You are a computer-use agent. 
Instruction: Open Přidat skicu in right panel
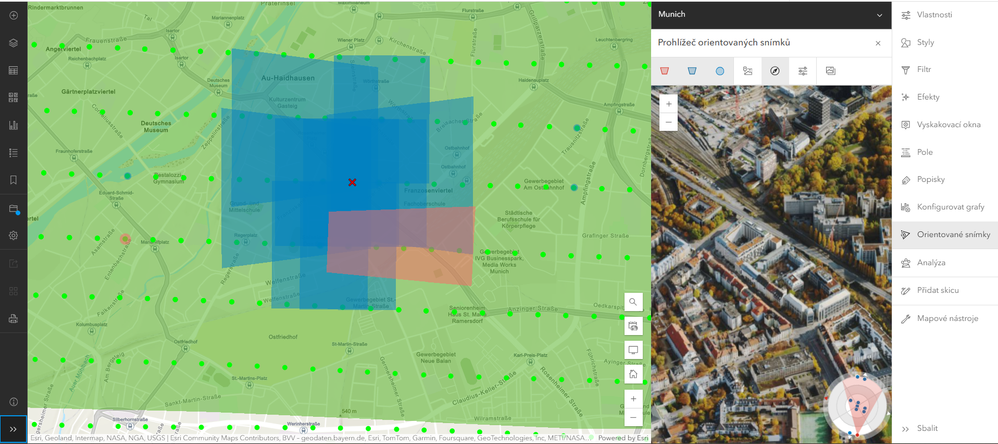click(945, 290)
